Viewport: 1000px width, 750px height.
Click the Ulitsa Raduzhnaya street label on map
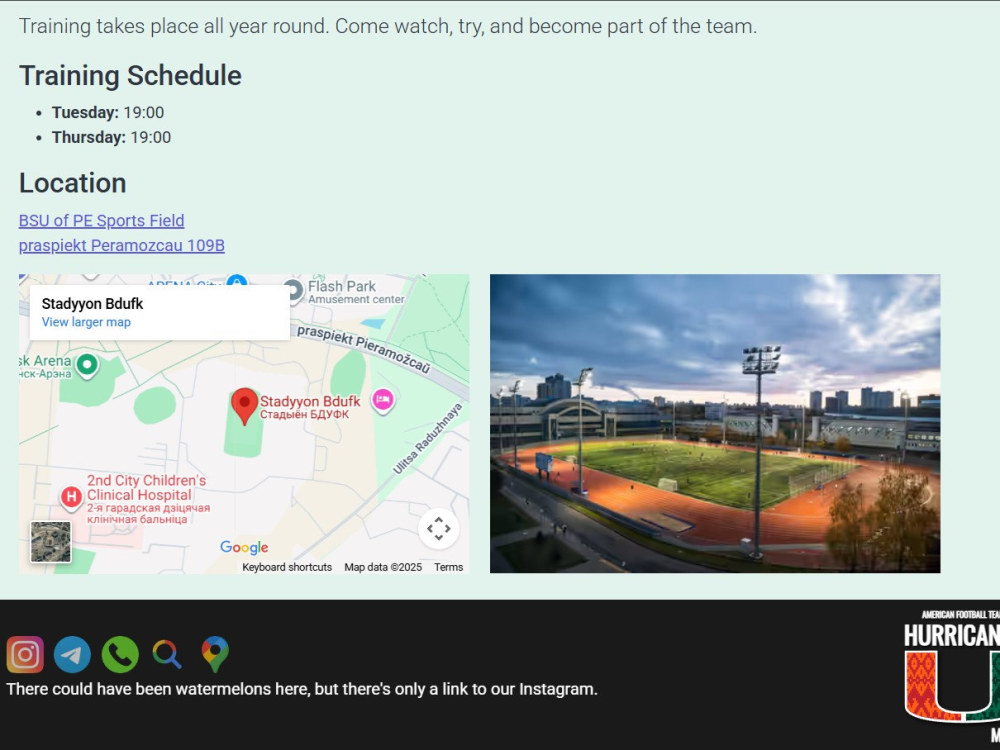pos(427,439)
